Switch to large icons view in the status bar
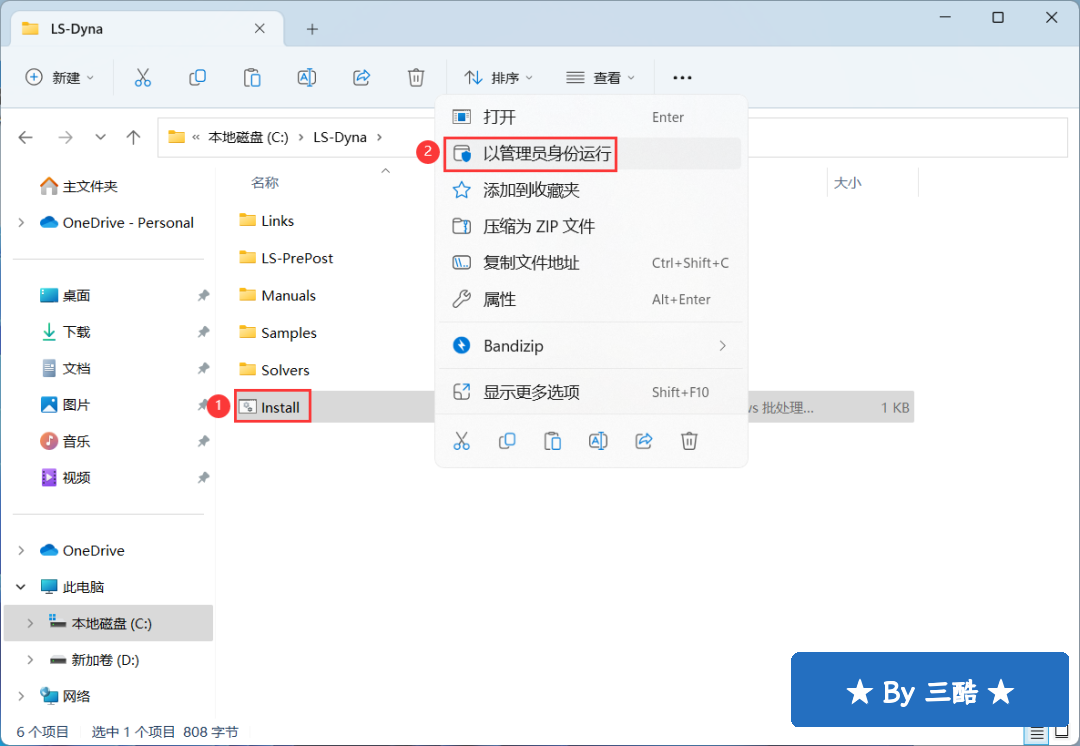1080x746 pixels. (x=1061, y=733)
